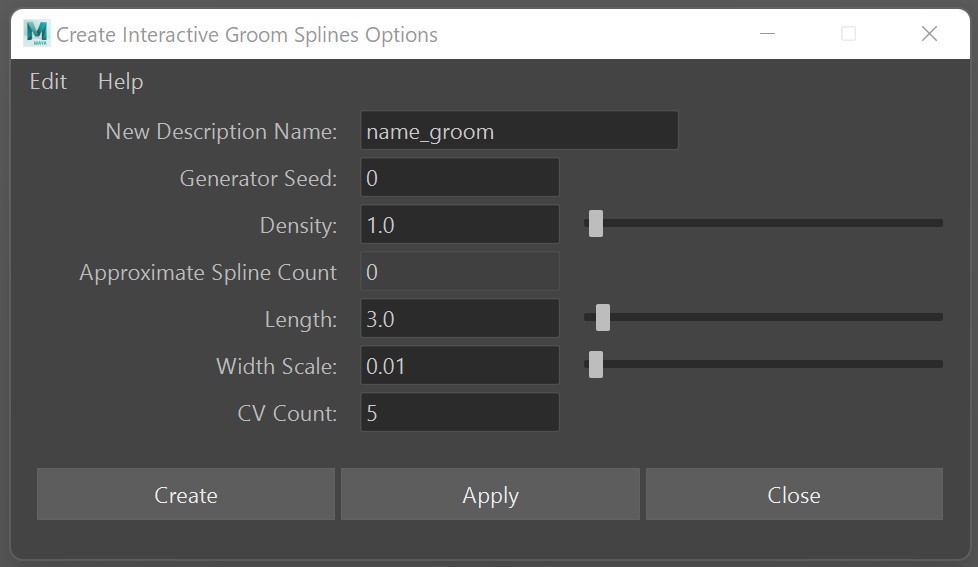Select the Density value field

tap(459, 225)
